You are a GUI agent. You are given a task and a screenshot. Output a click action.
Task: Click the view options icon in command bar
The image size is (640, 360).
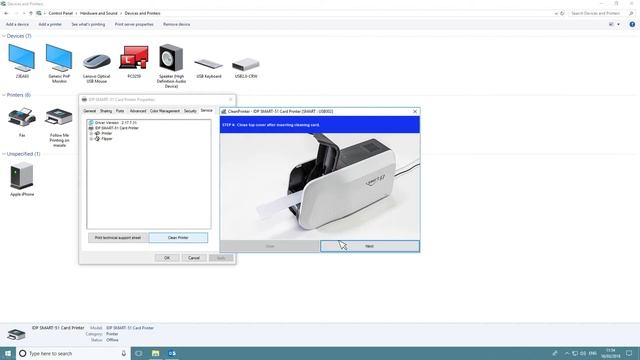[x=611, y=24]
